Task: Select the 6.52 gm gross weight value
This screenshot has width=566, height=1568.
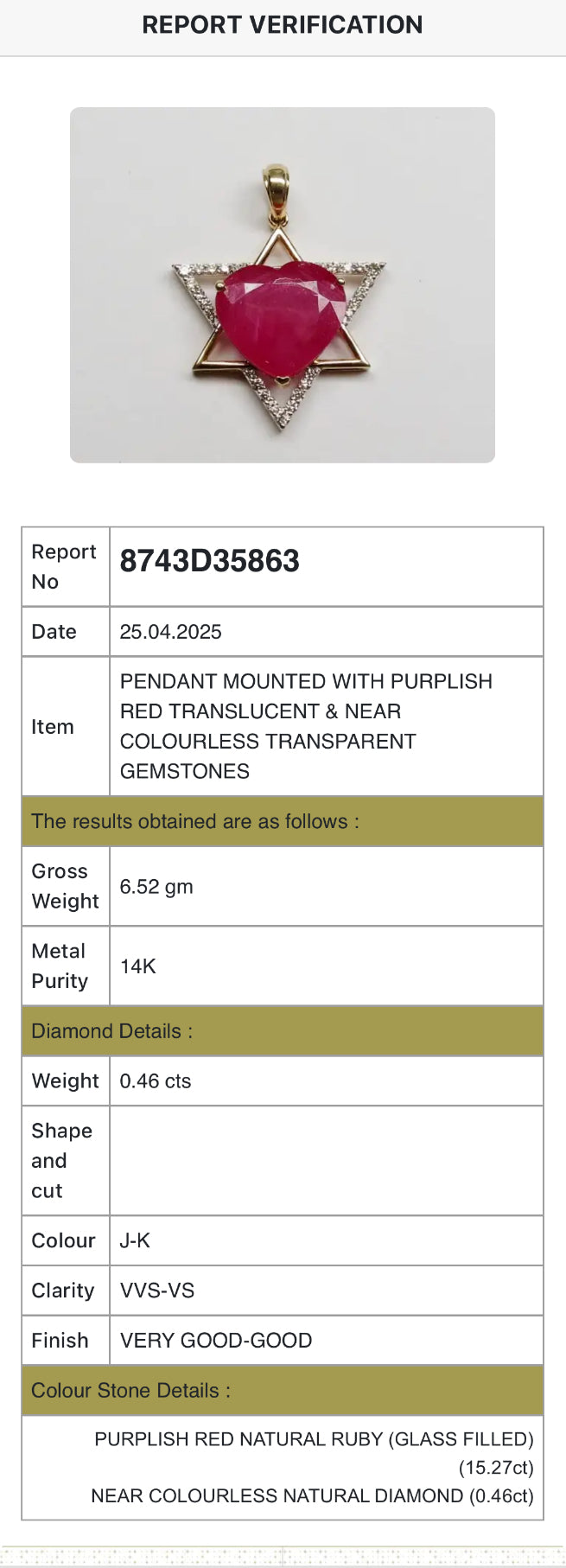Action: tap(156, 887)
